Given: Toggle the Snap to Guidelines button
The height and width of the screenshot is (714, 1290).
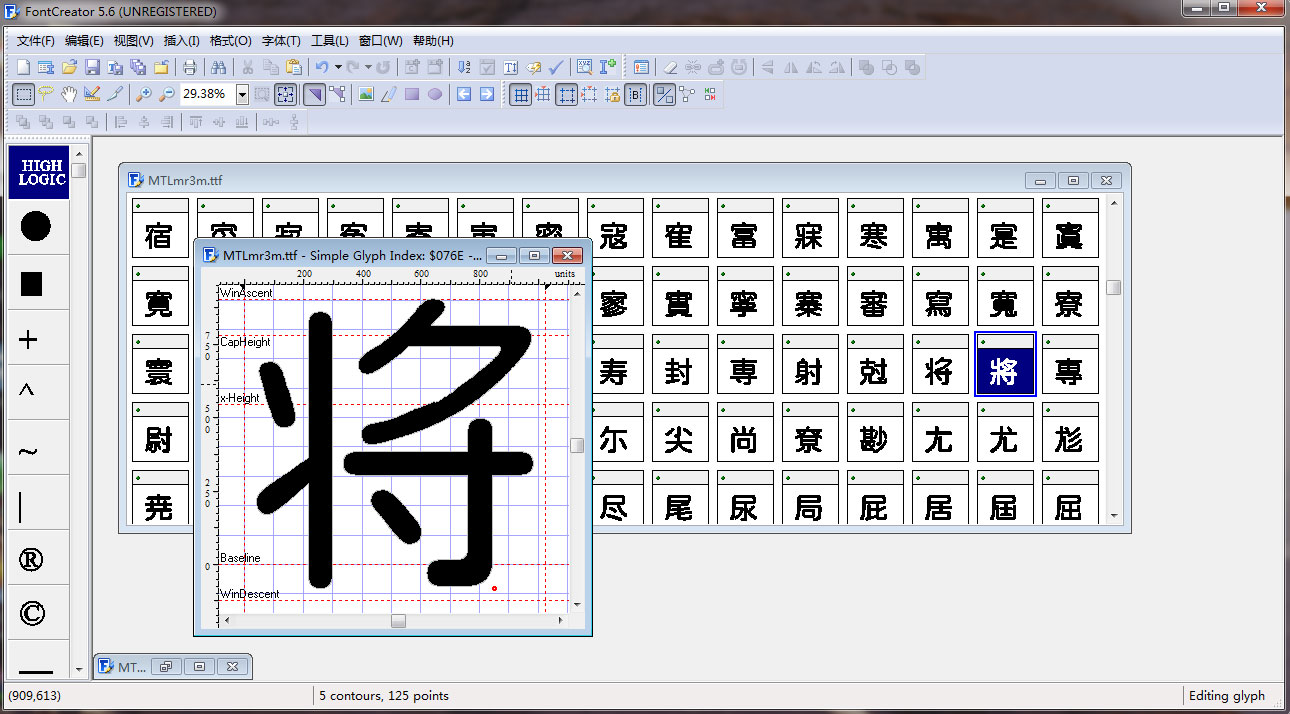Looking at the screenshot, I should click(590, 94).
